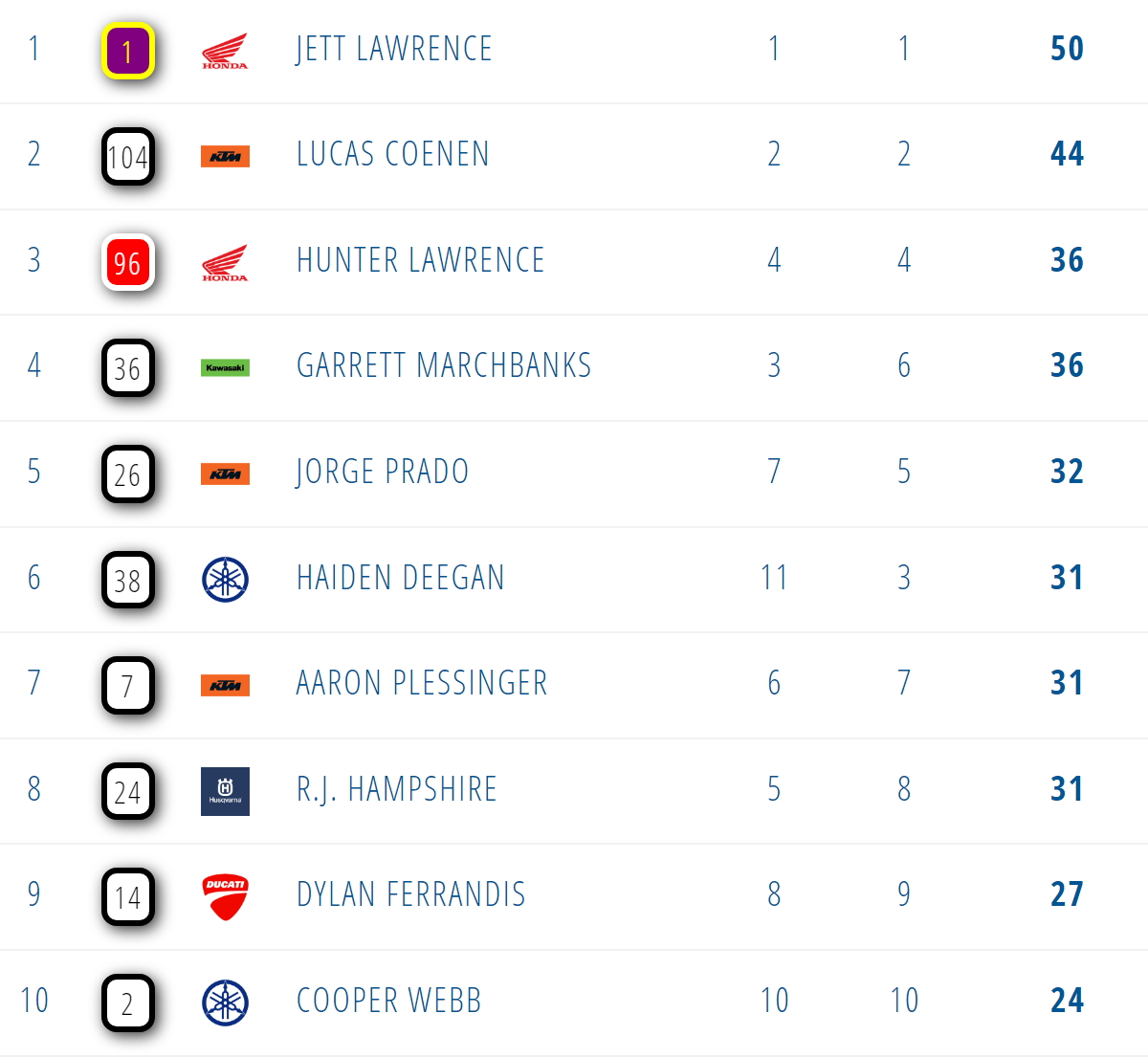Click the Kawasaki logo beside Garrett Marchbanks
Screen dimensions: 1148x1058
pos(225,368)
